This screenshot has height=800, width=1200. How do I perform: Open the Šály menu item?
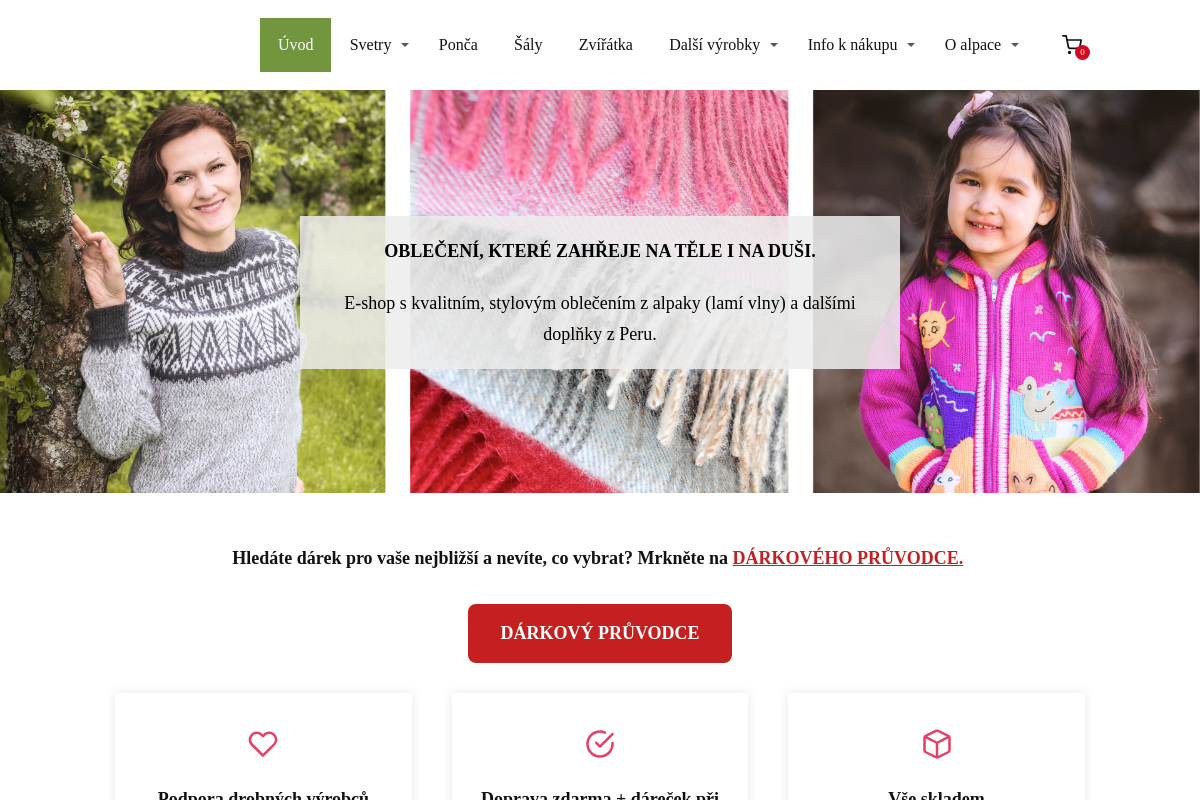point(528,45)
